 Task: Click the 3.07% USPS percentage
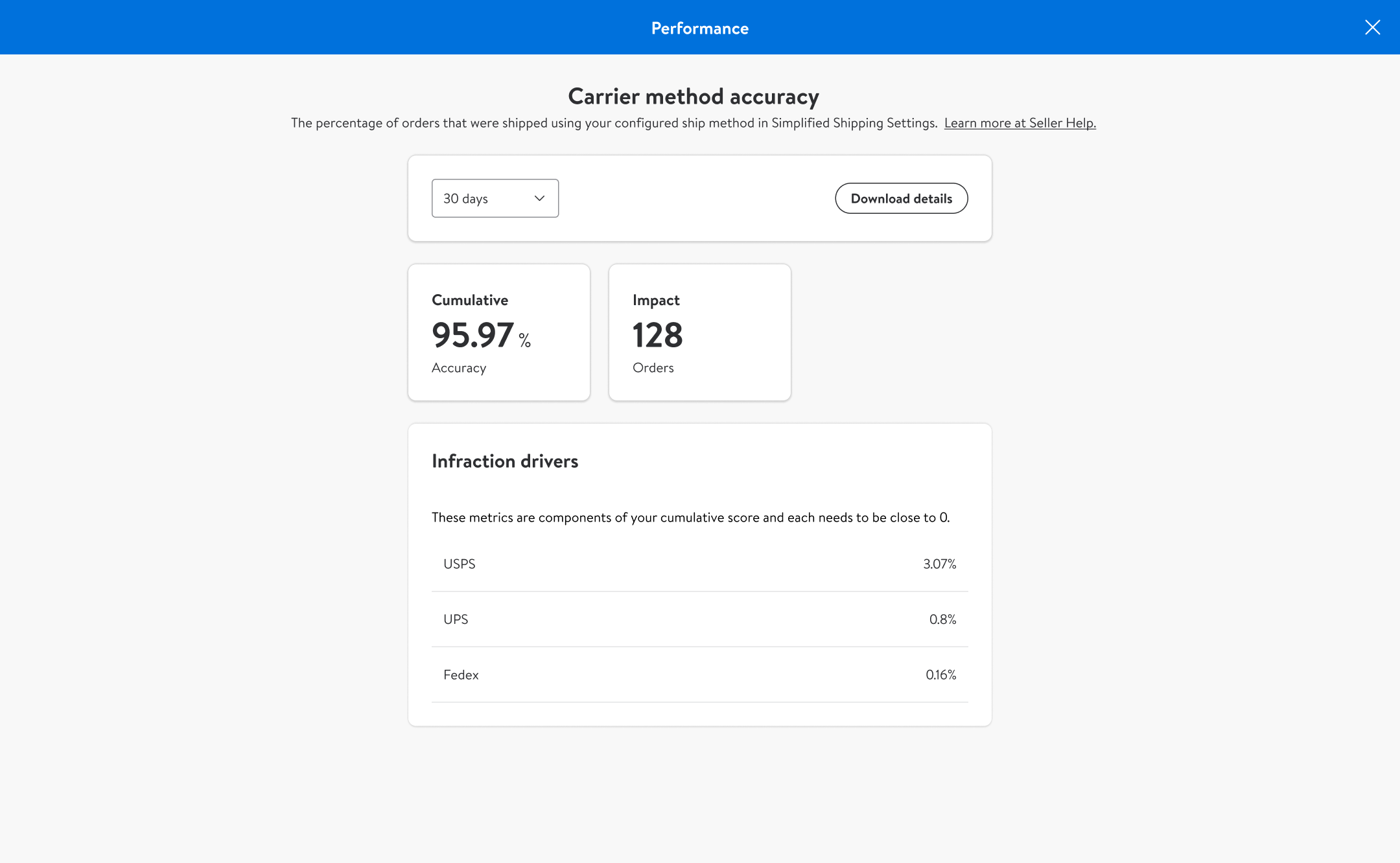(939, 564)
